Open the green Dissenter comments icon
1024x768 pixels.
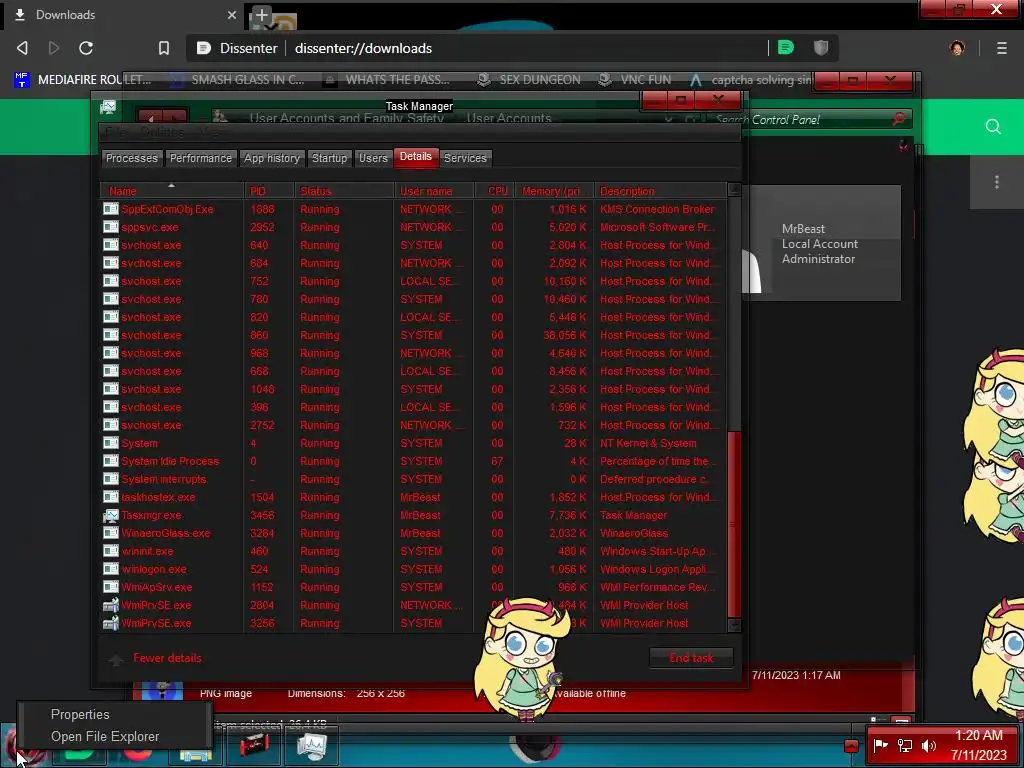(x=786, y=48)
